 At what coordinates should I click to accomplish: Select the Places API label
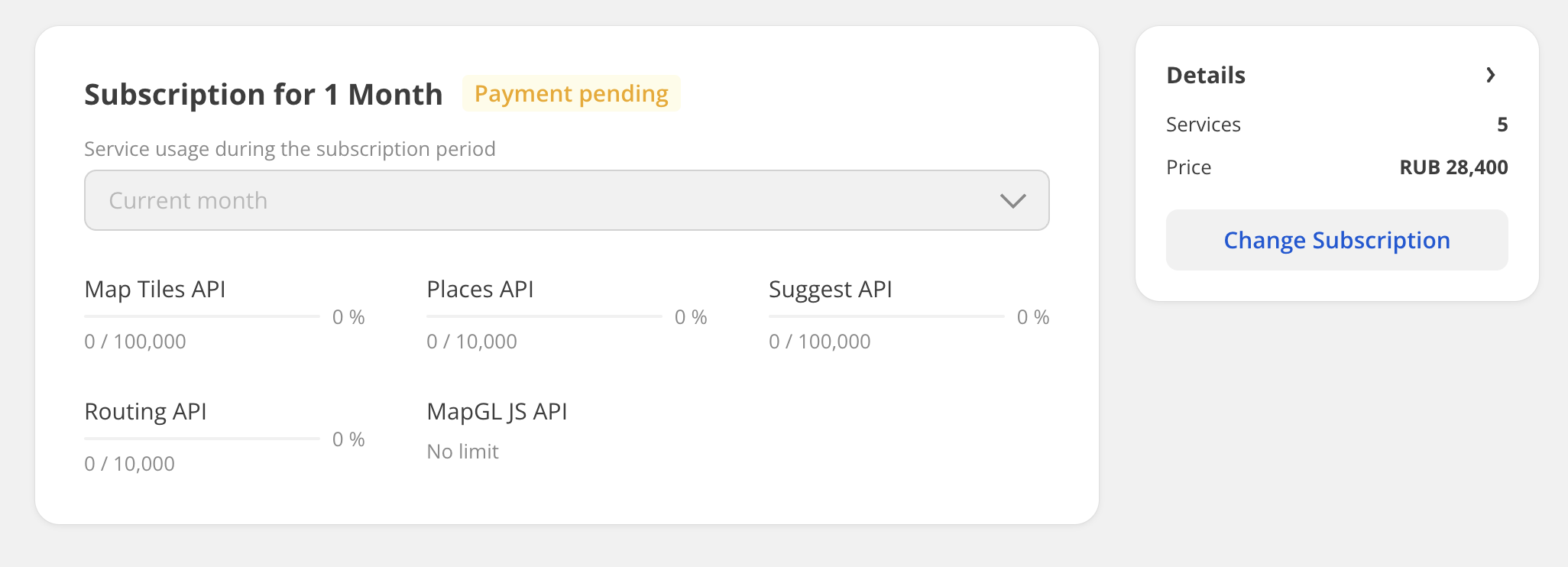point(480,290)
